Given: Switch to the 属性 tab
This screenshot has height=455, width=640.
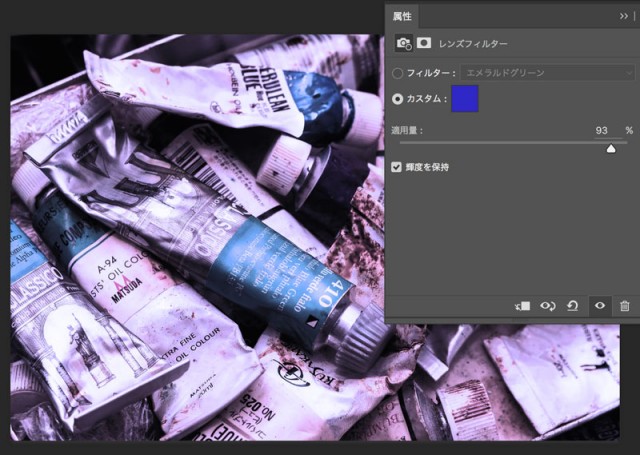Looking at the screenshot, I should coord(402,16).
